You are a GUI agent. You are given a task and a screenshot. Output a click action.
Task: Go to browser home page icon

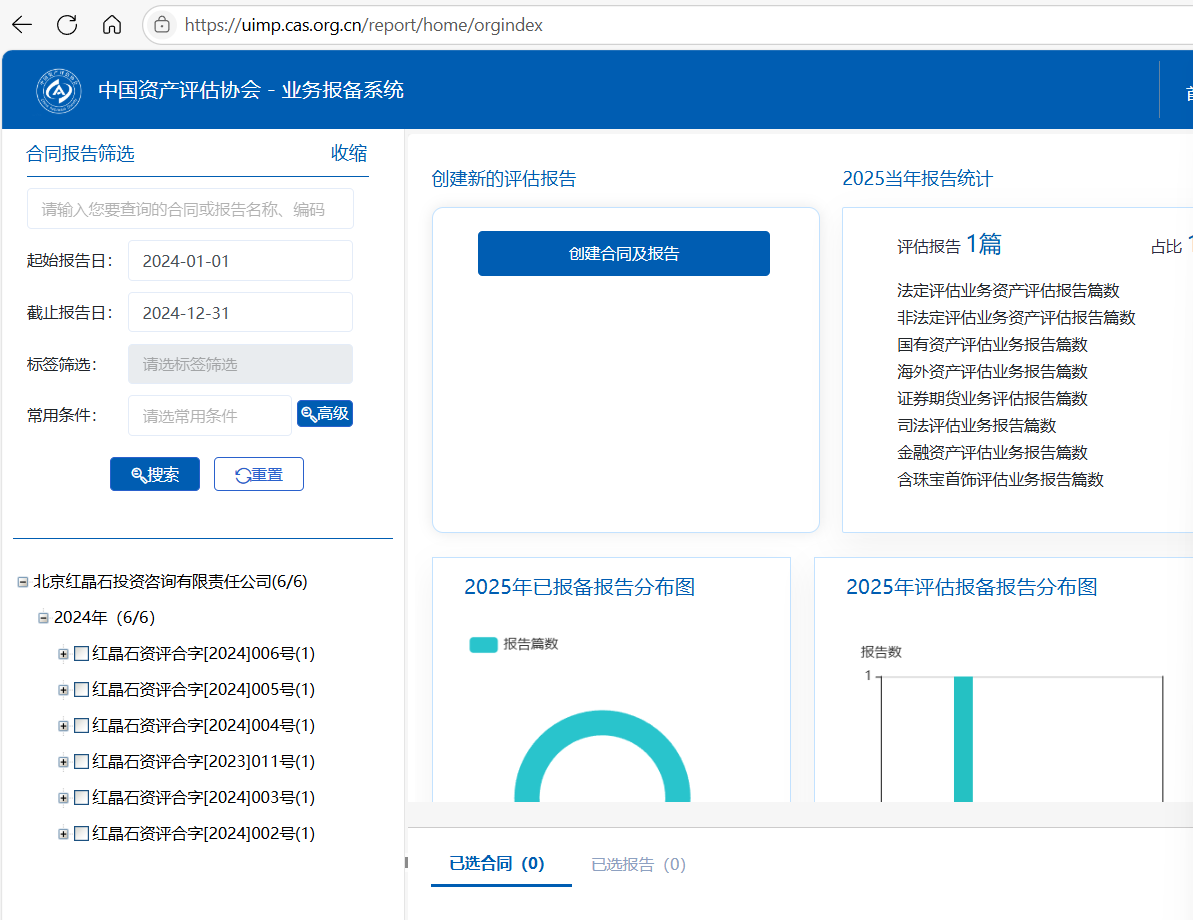[112, 25]
